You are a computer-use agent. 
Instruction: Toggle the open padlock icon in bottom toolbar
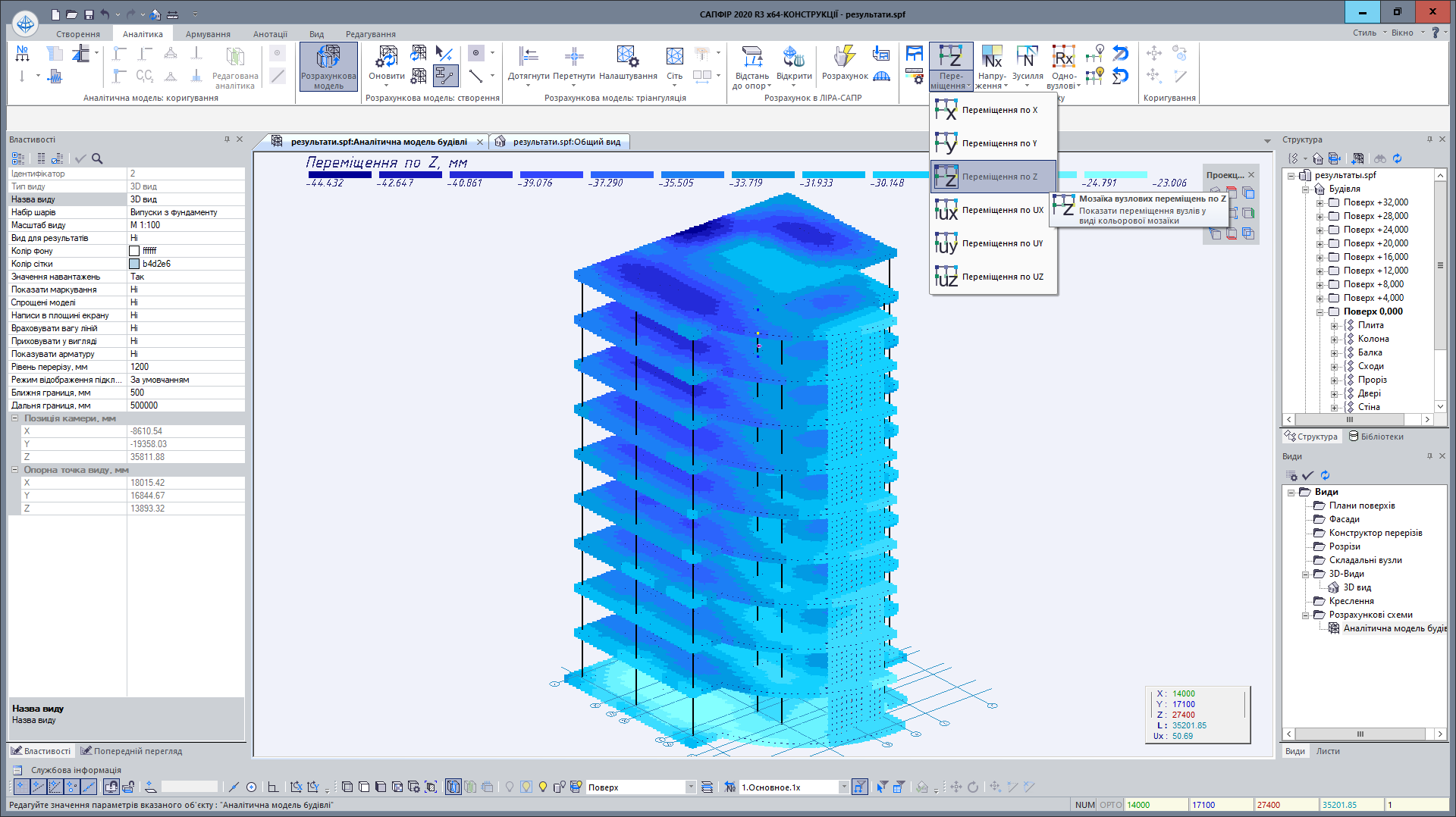[x=128, y=787]
